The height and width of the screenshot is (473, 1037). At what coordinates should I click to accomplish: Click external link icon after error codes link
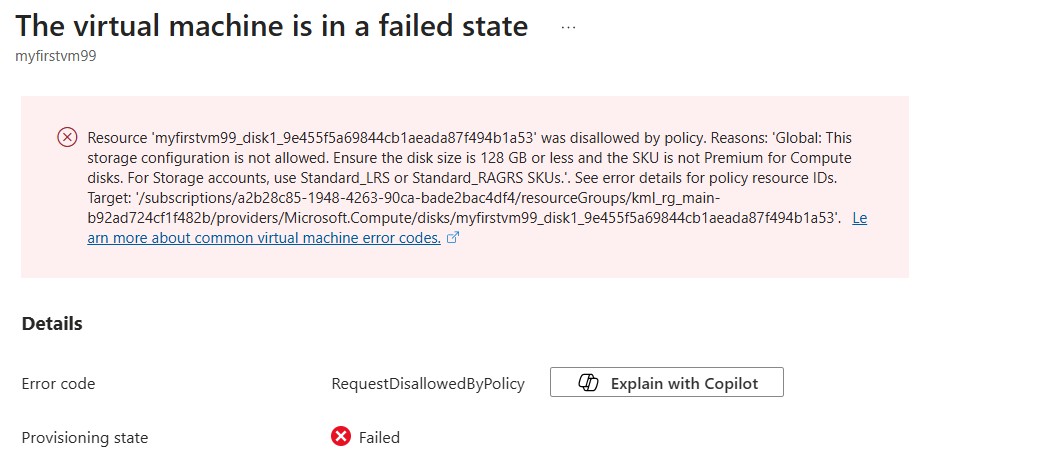[453, 238]
